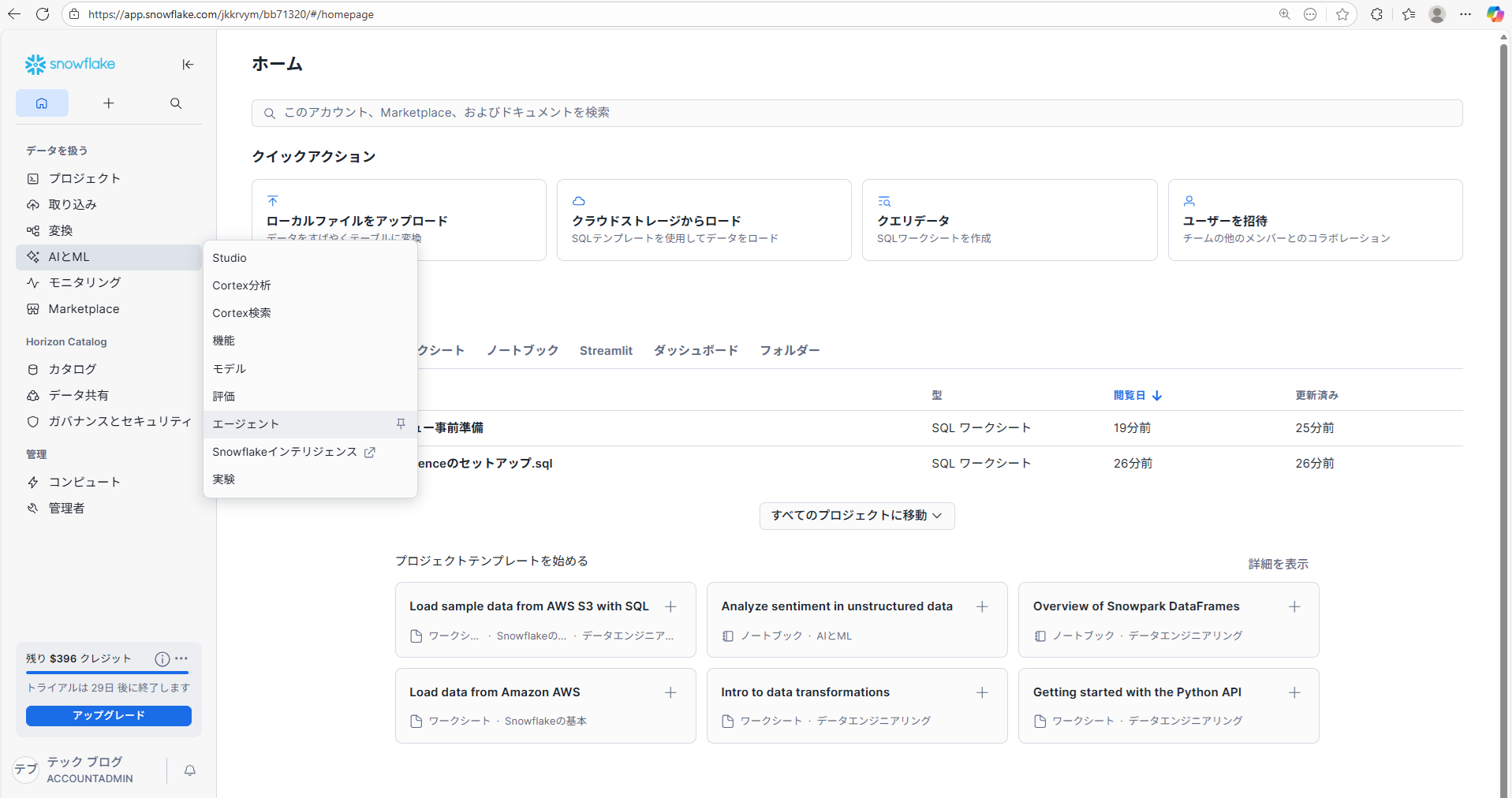Open コンピュート in sidebar
This screenshot has width=1512, height=798.
[x=109, y=482]
